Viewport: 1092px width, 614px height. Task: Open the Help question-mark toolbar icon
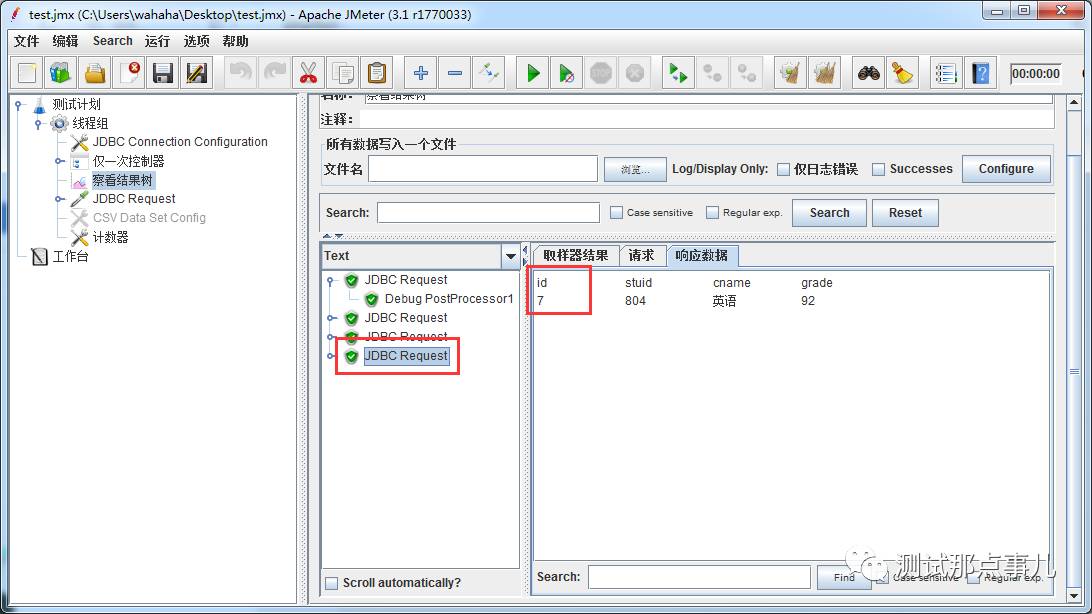tap(981, 73)
